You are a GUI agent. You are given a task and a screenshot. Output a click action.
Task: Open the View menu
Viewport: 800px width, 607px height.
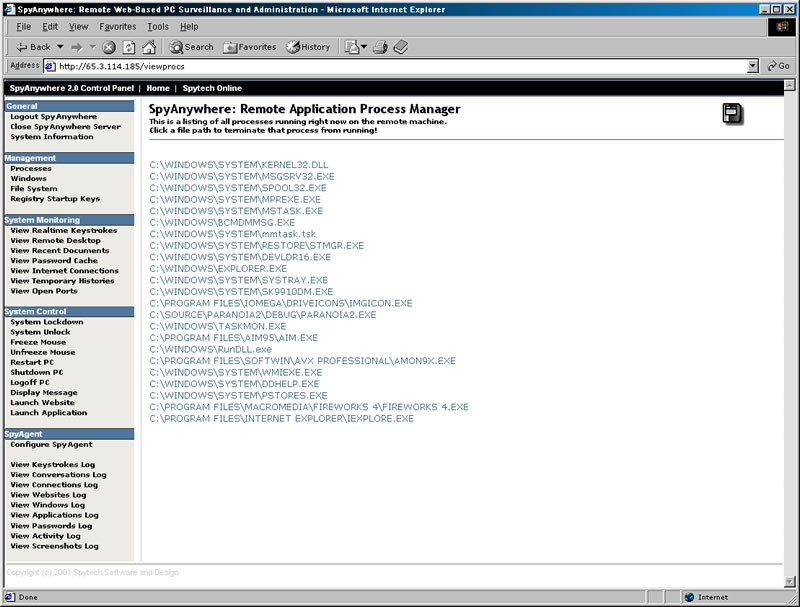[79, 27]
